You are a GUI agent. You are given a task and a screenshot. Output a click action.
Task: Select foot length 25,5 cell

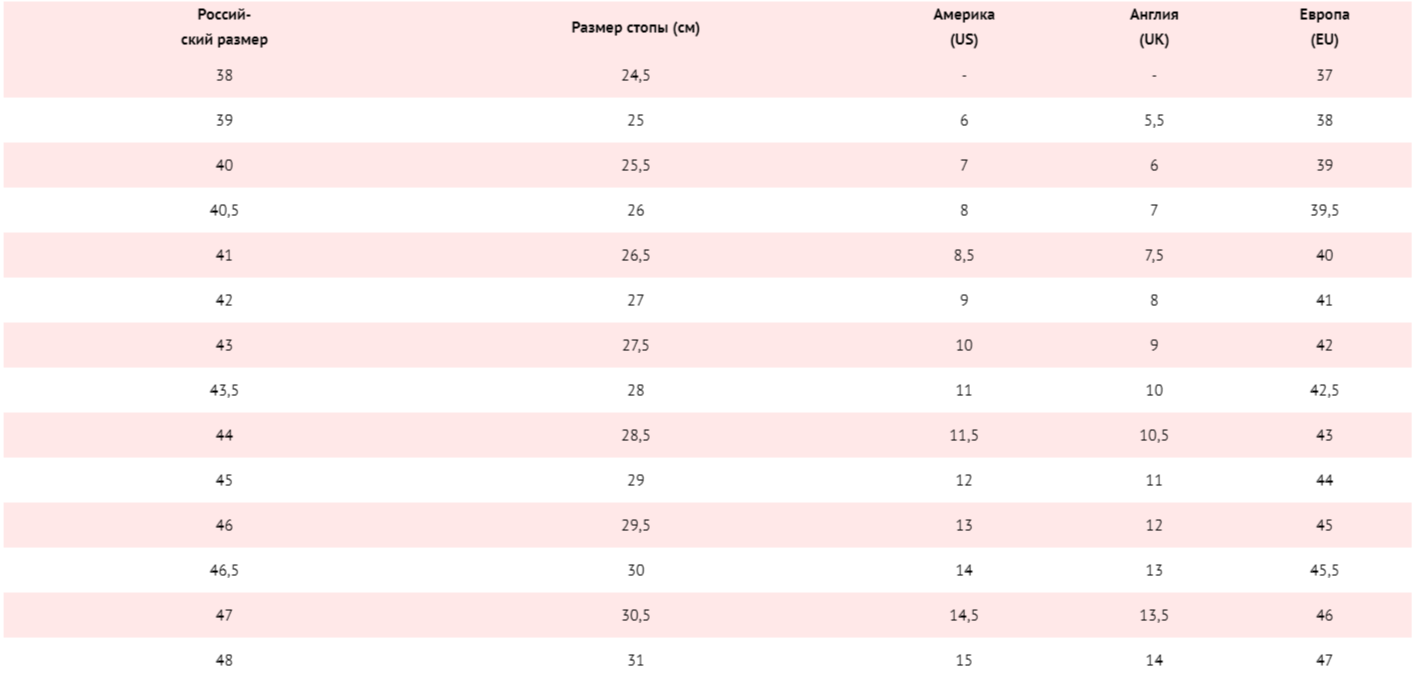coord(636,165)
